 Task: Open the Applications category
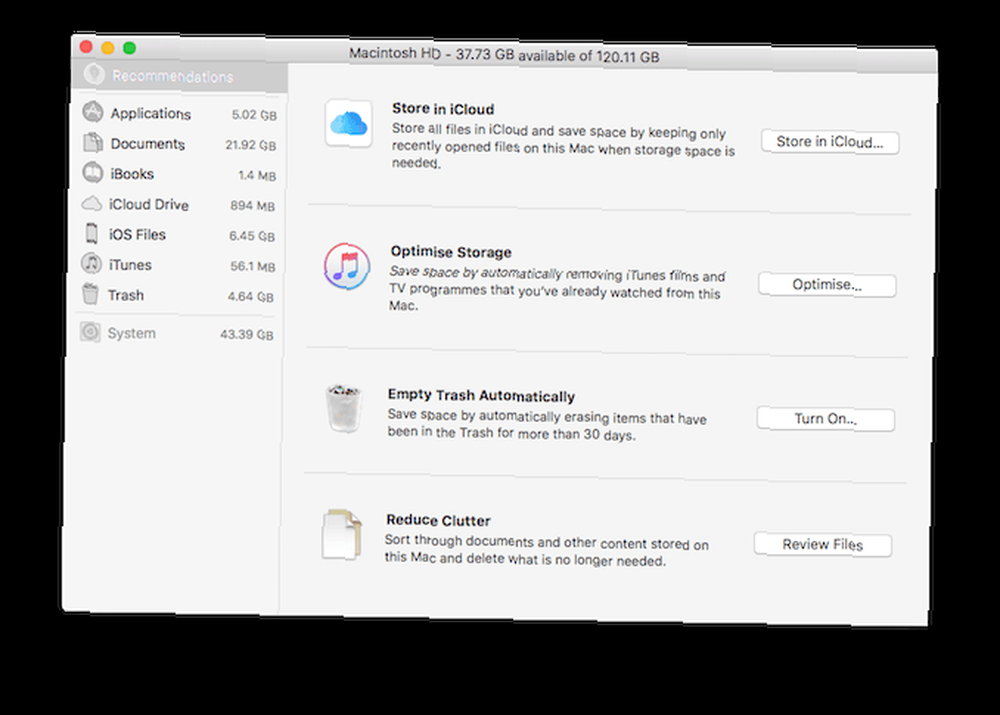180,114
